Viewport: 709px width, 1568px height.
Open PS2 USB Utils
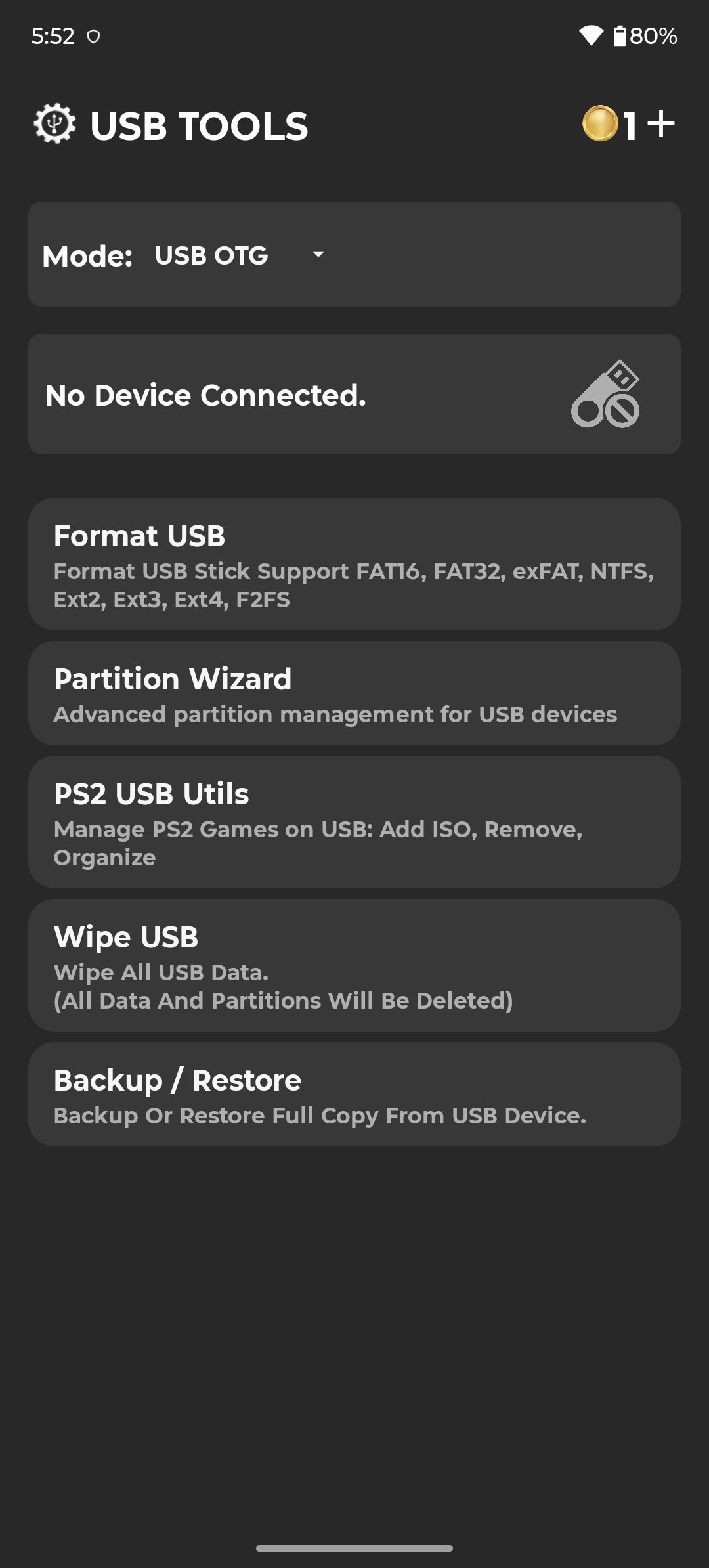354,821
